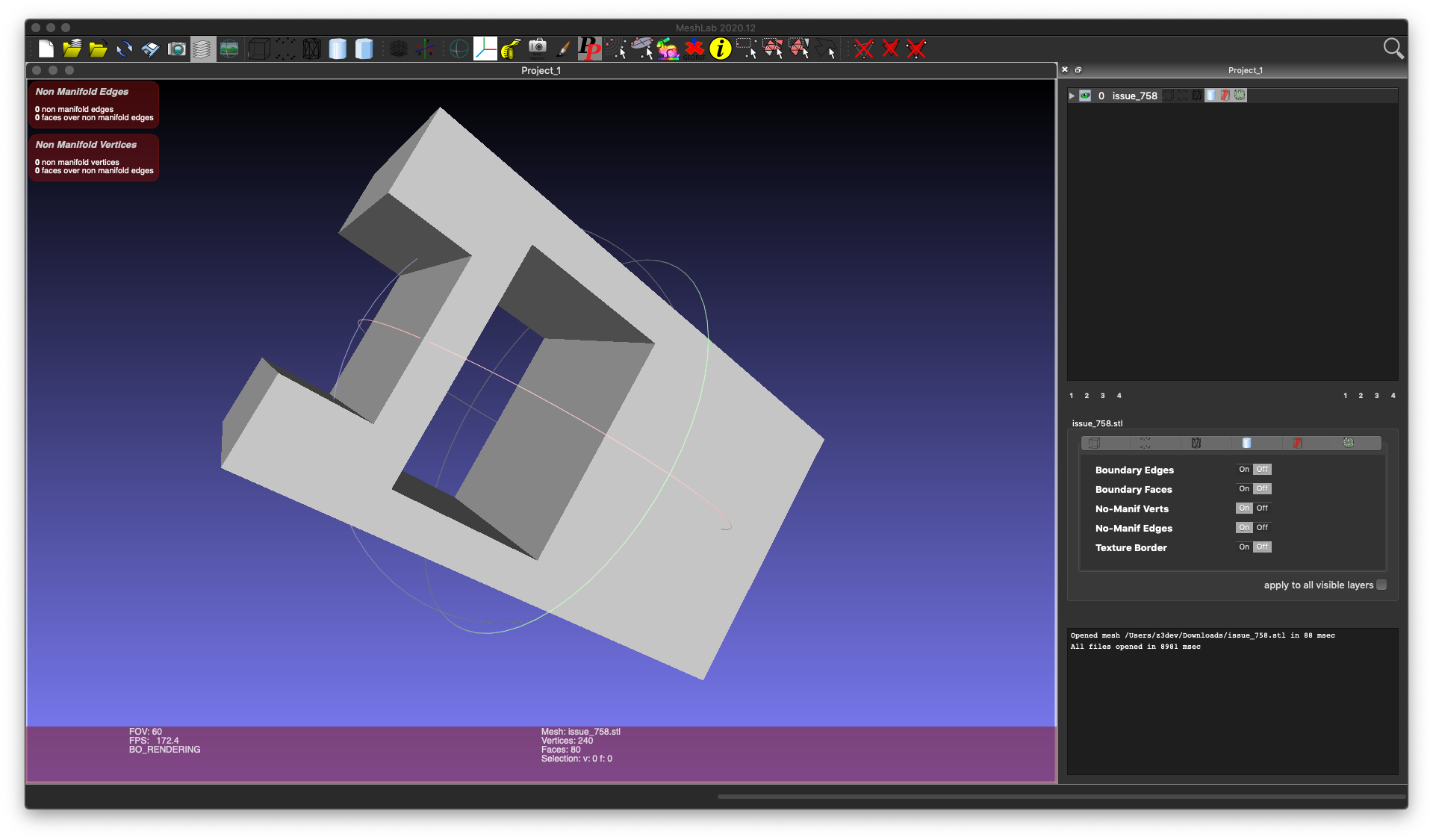
Task: Turn off No-Manif Verts decoration
Action: (x=1261, y=508)
